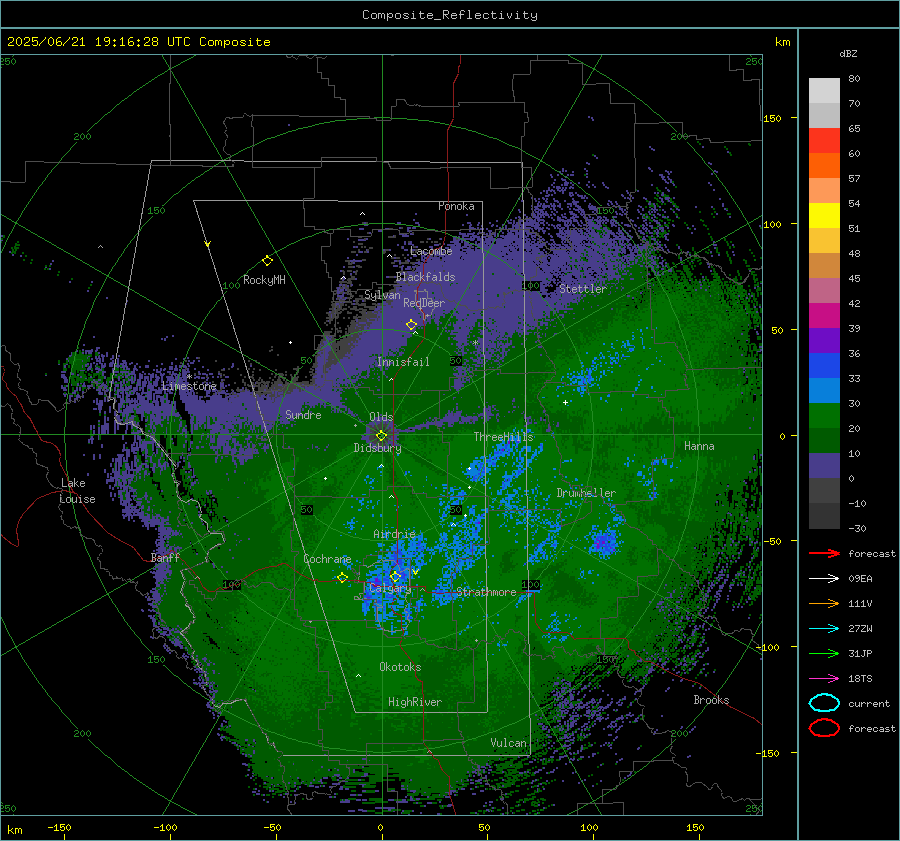Click the Sylvan label
900x841 pixels.
point(382,295)
